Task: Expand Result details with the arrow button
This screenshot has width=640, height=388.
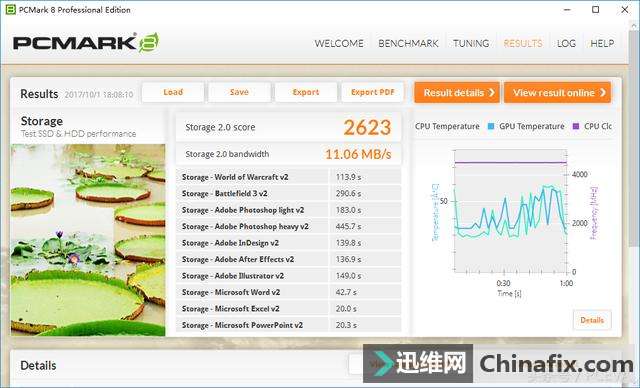Action: (457, 93)
